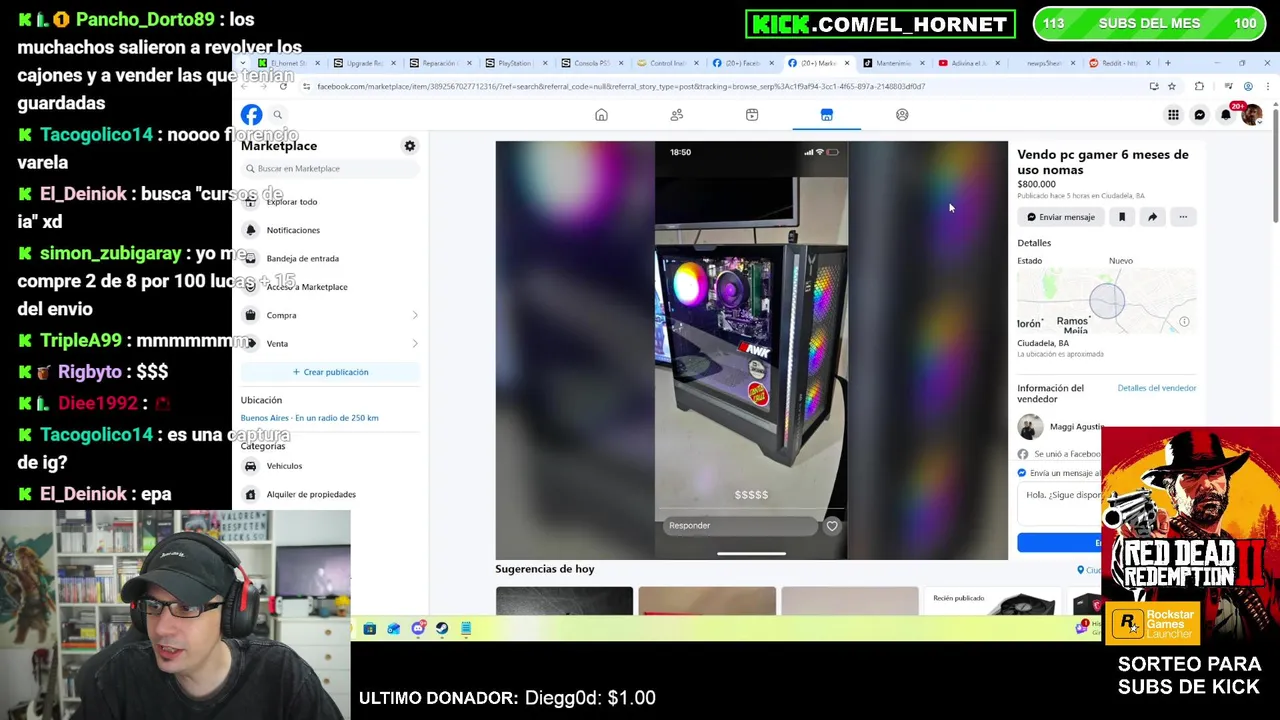Open Marketplace settings gear icon
This screenshot has width=1280, height=720.
(410, 146)
